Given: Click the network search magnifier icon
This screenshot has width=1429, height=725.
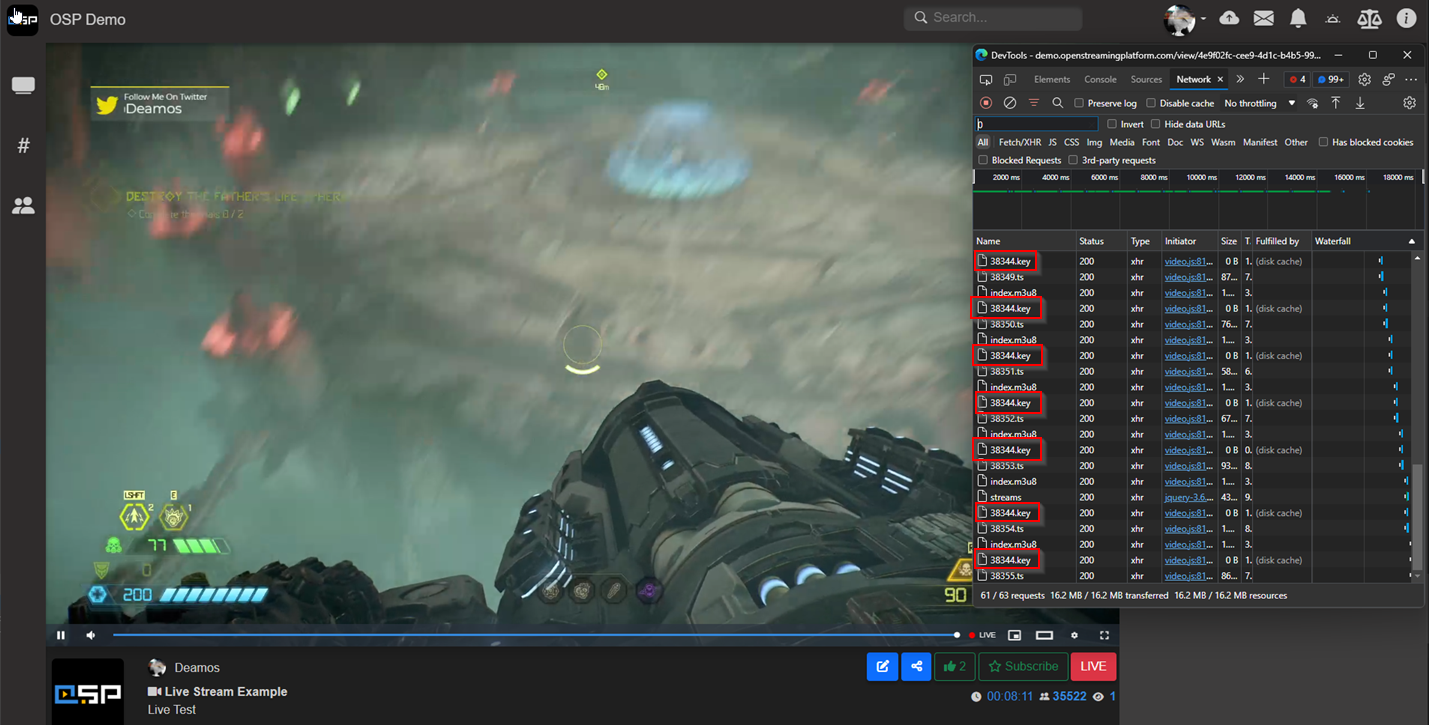Looking at the screenshot, I should (x=1057, y=103).
